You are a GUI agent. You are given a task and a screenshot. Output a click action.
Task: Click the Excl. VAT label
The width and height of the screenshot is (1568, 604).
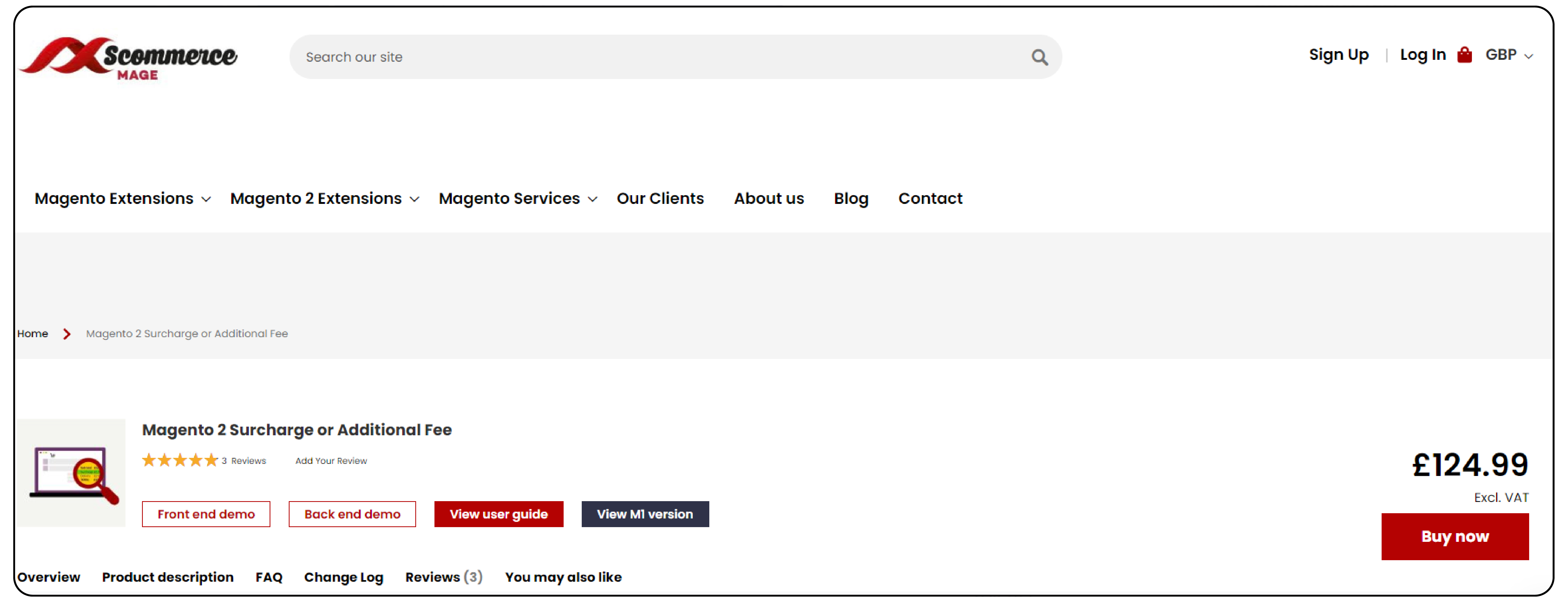(1501, 497)
